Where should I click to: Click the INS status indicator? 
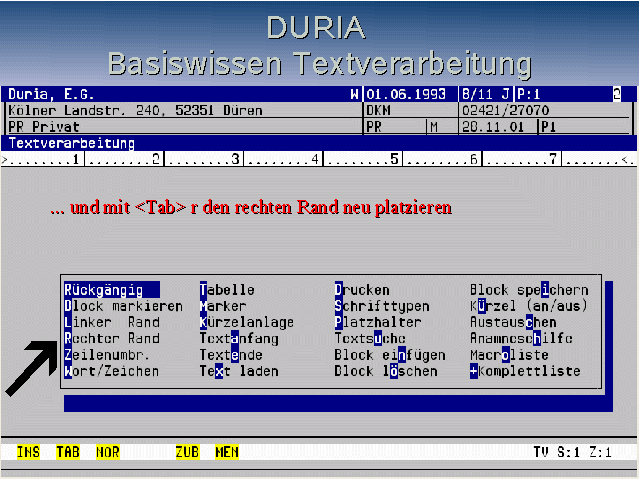pos(28,452)
